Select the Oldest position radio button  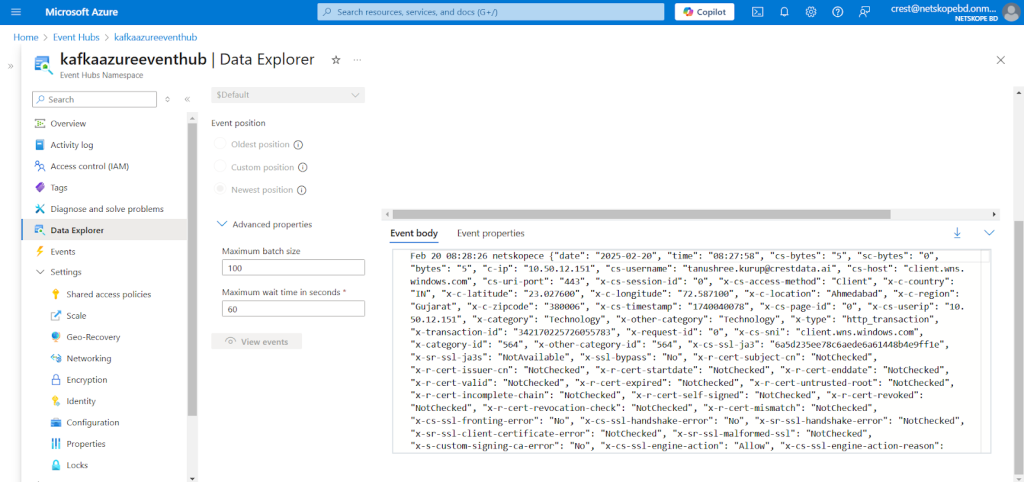pyautogui.click(x=220, y=144)
